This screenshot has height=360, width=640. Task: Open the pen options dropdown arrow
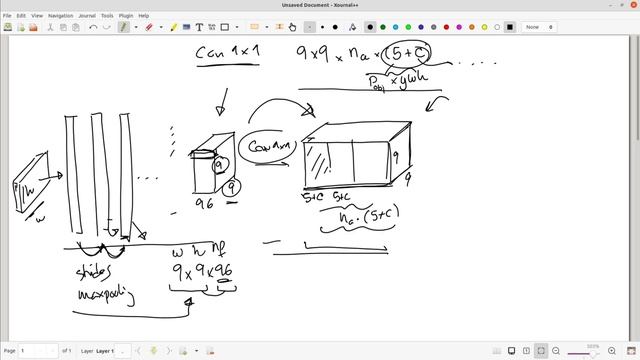coord(136,27)
